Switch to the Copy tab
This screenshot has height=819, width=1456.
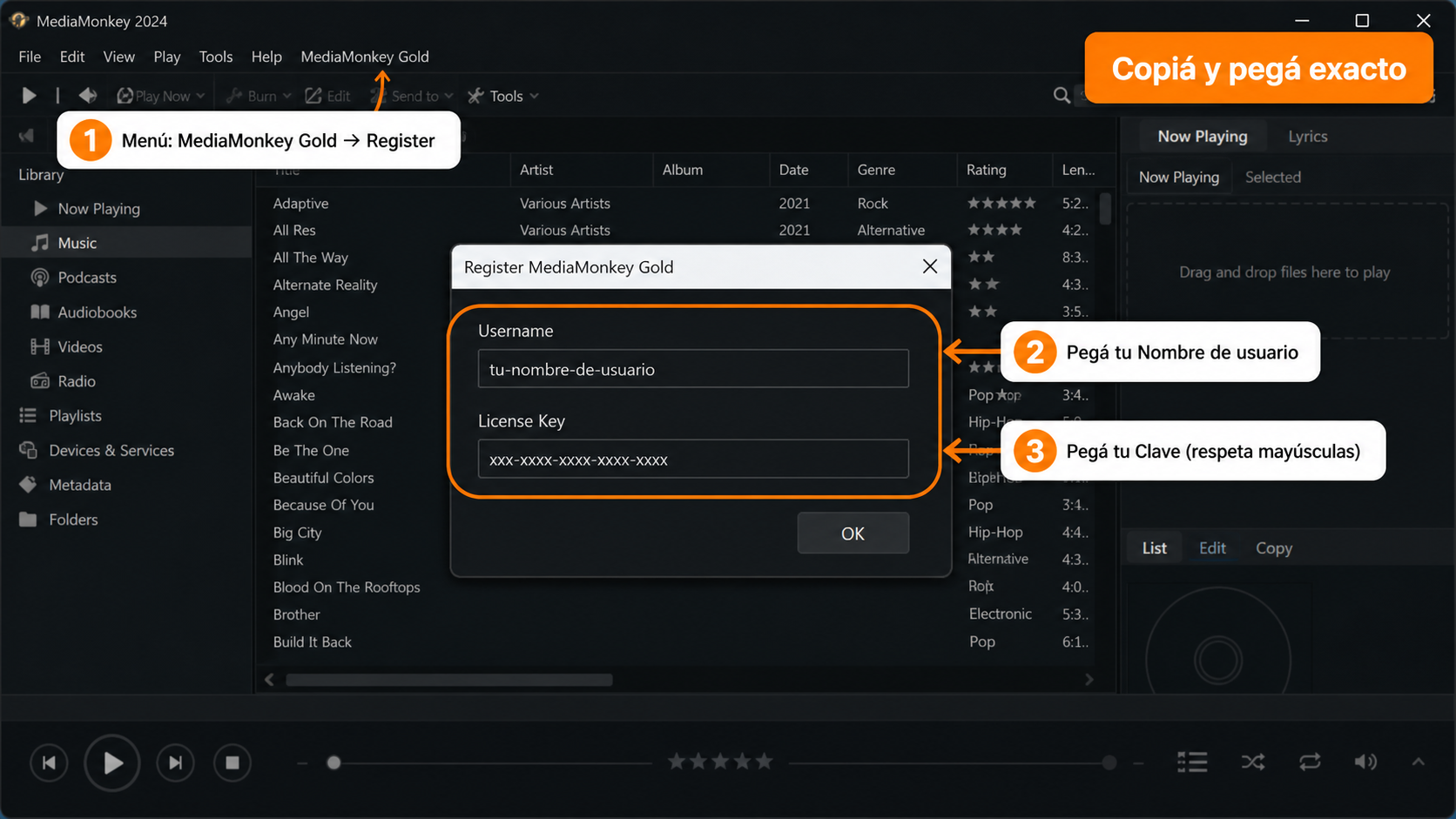point(1274,548)
